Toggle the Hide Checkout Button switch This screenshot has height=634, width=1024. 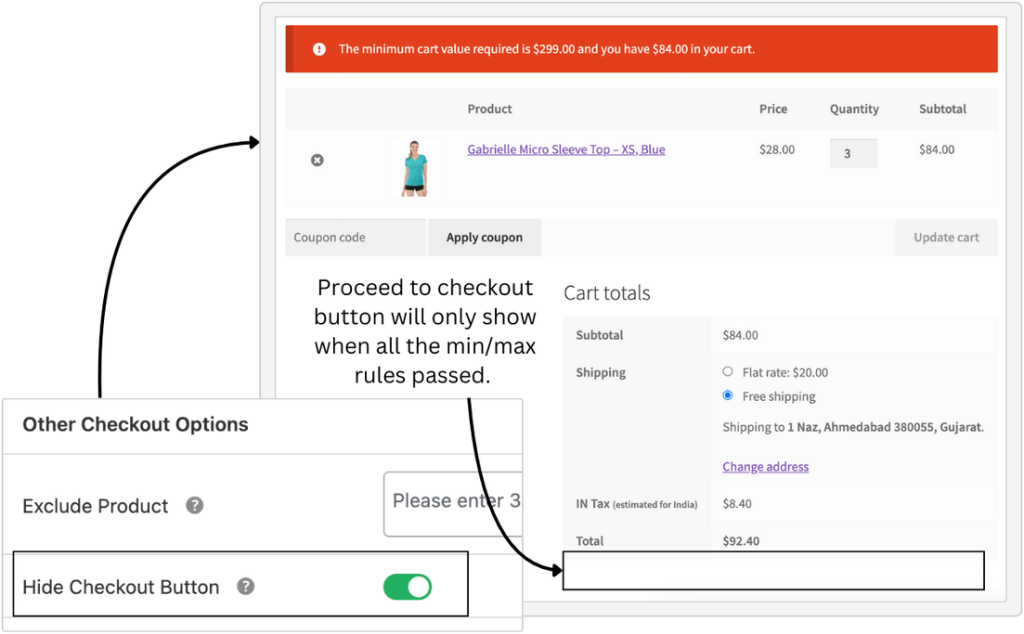click(407, 587)
